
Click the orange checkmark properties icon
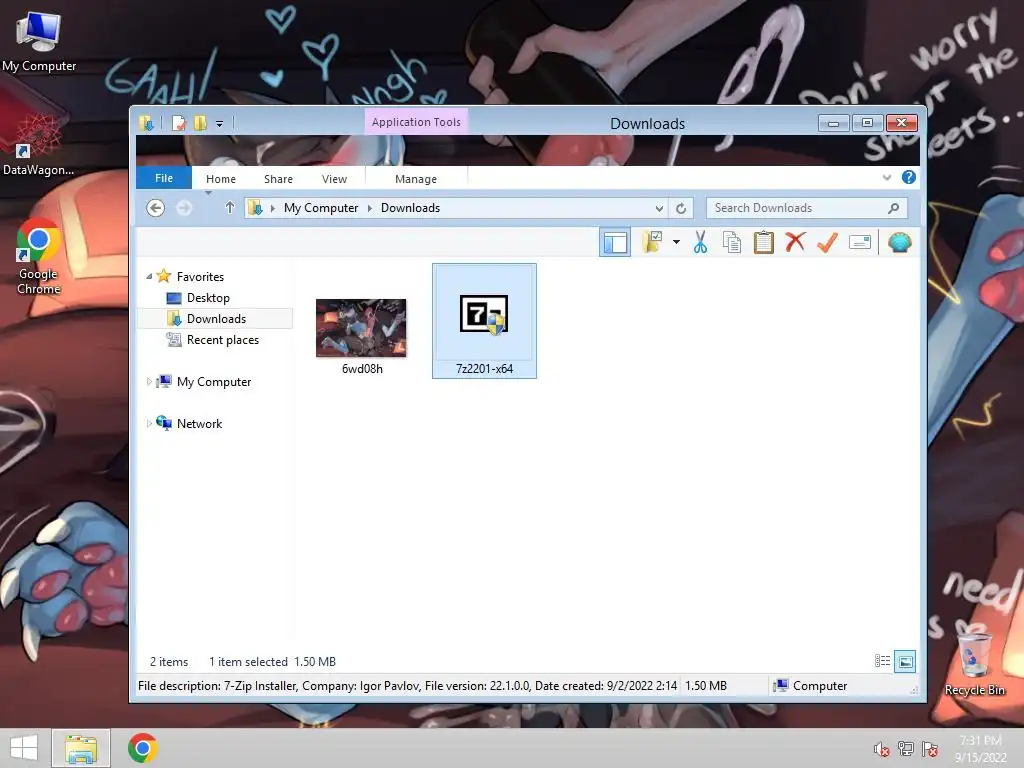coord(827,242)
